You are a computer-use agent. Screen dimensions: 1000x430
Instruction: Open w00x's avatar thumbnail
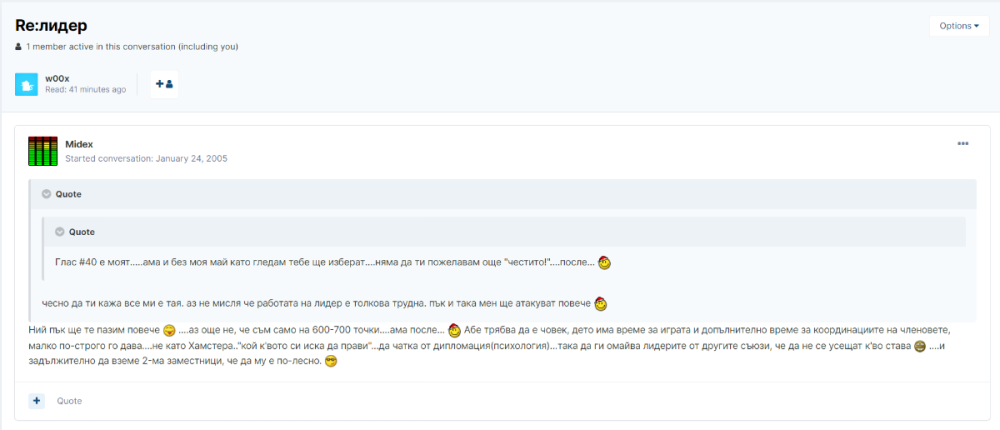[x=26, y=84]
